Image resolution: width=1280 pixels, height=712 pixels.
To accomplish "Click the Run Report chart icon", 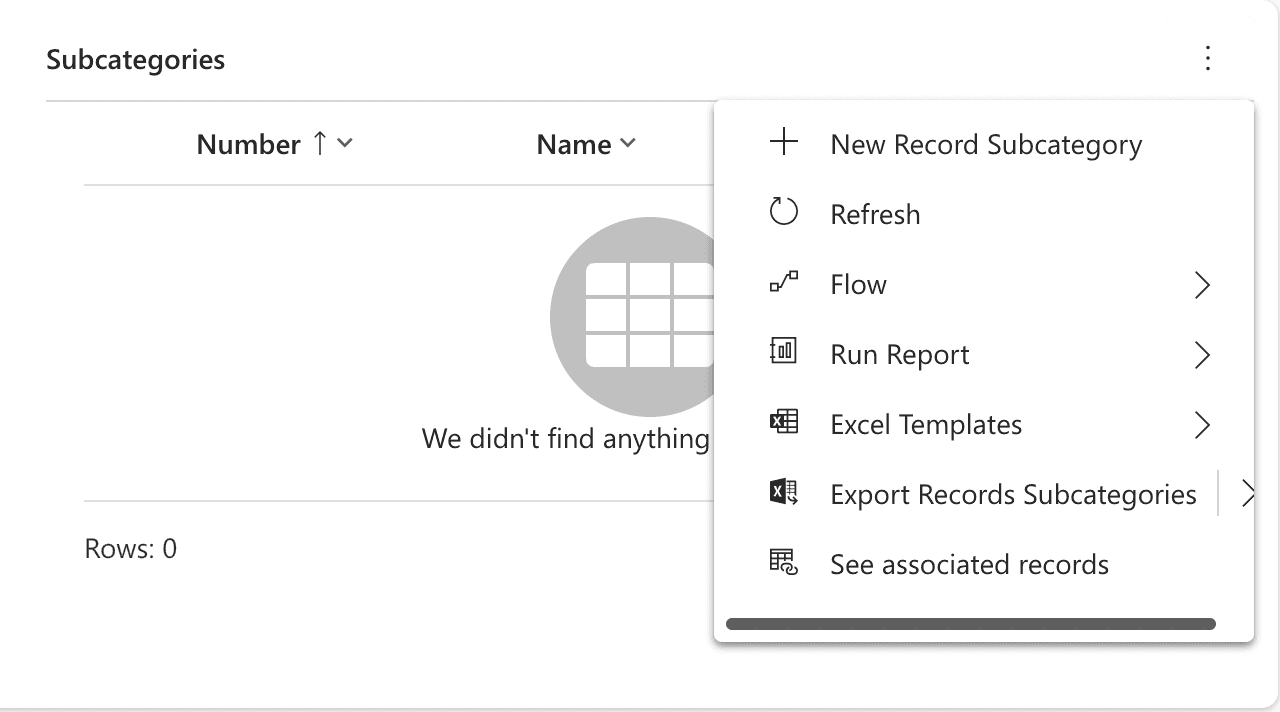I will 784,352.
